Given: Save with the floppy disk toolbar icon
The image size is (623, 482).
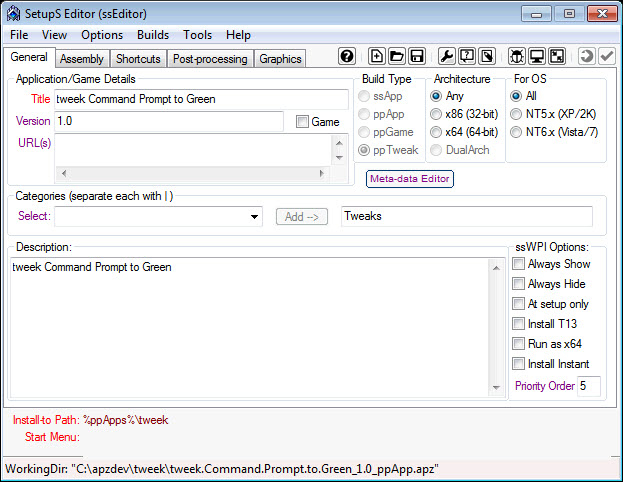Looking at the screenshot, I should (417, 56).
